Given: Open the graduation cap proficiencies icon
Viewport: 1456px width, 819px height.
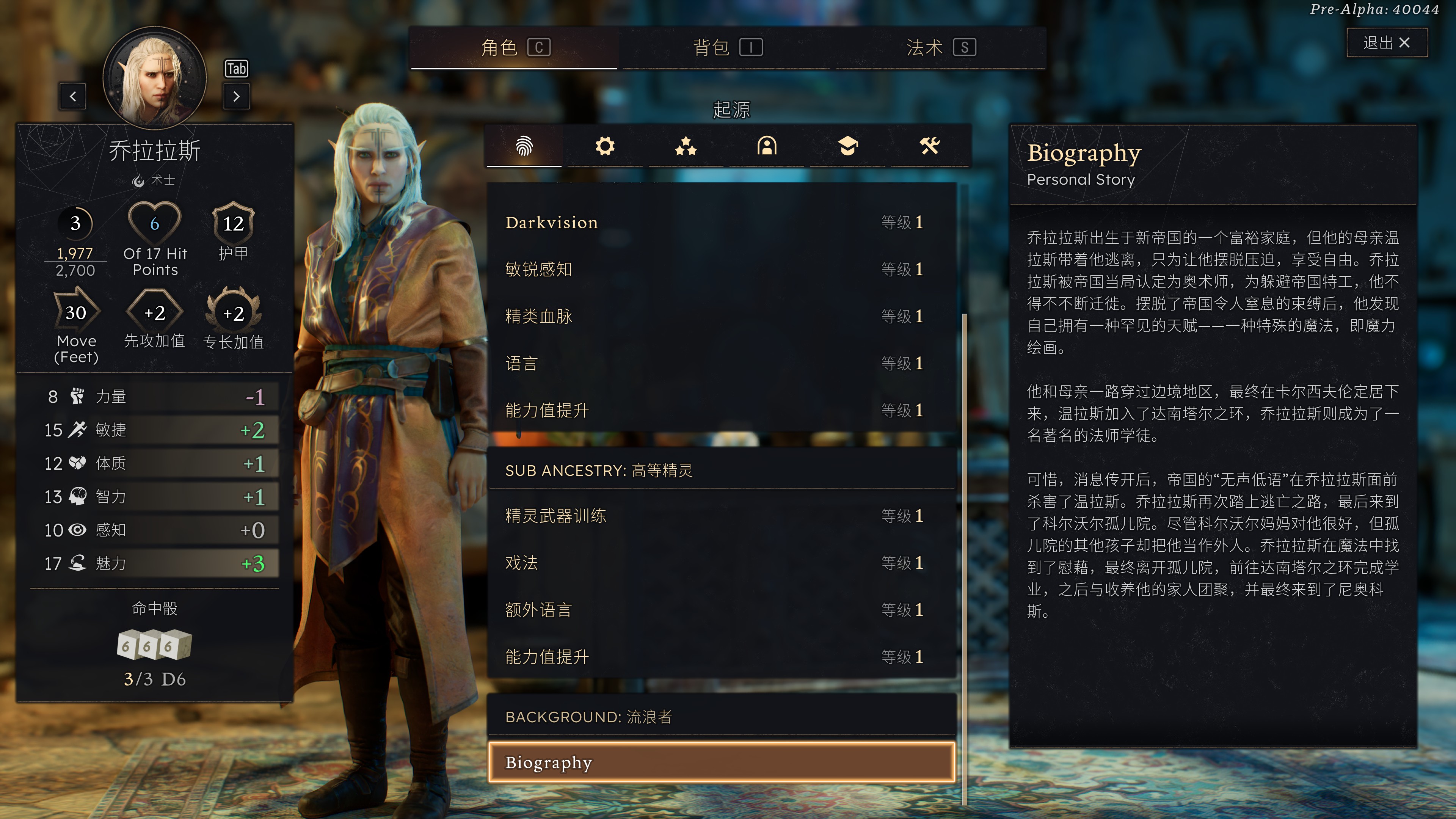Looking at the screenshot, I should click(848, 146).
